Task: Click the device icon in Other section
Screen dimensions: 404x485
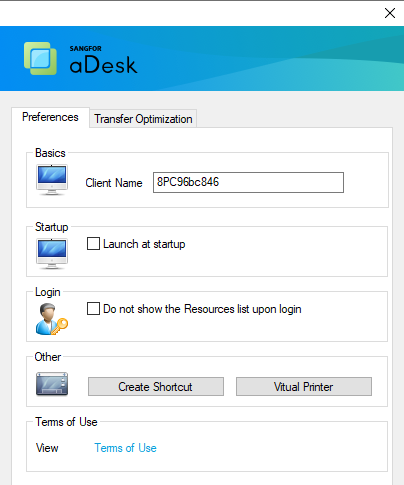Action: coord(52,384)
